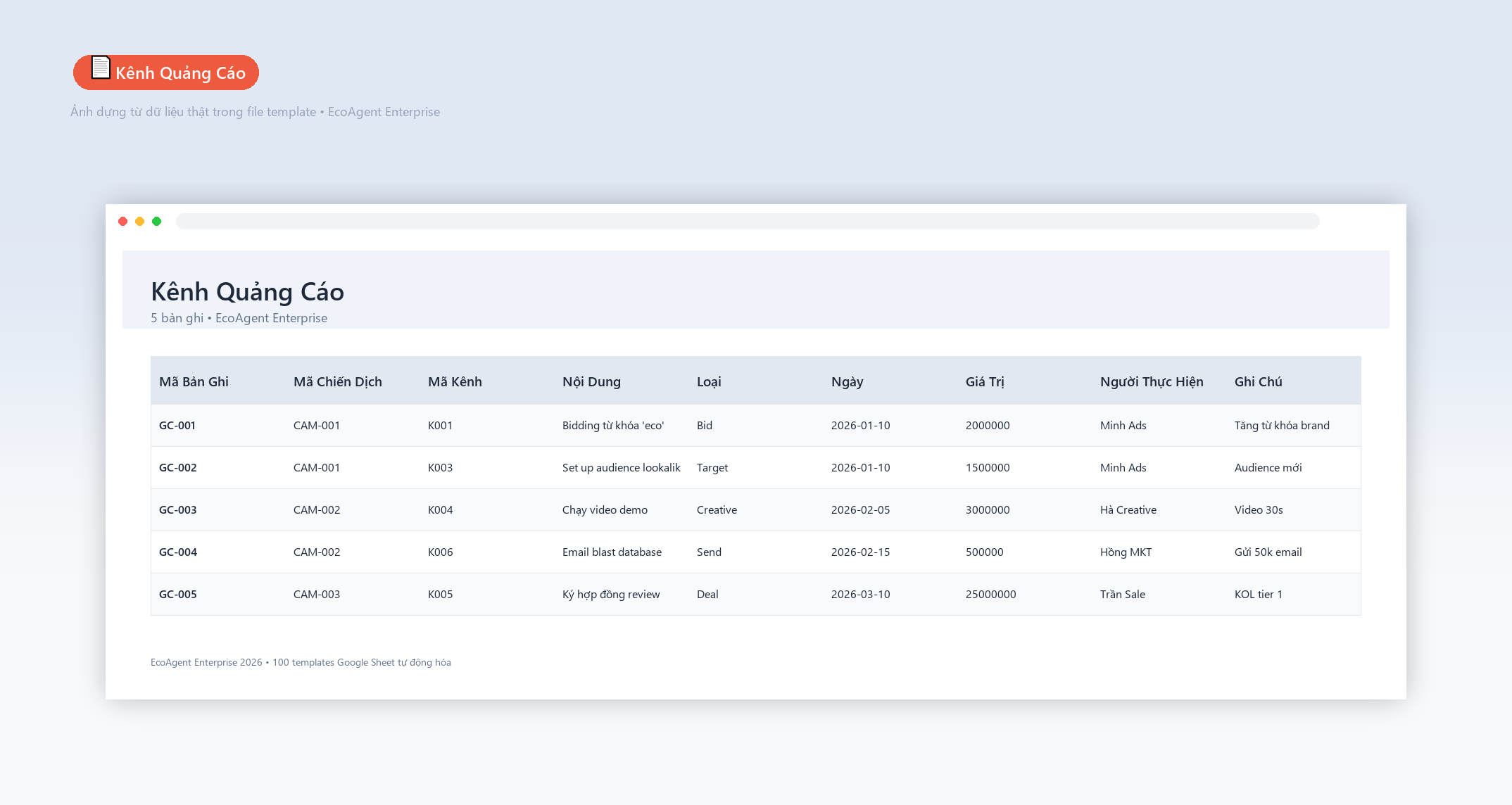Click channel code K006
Viewport: 1512px width, 805px height.
440,552
